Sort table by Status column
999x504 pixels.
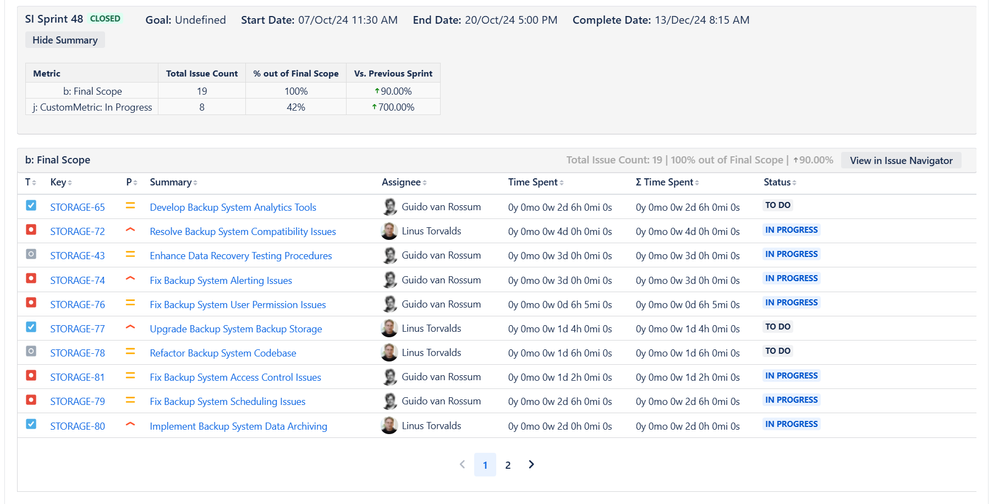click(780, 182)
